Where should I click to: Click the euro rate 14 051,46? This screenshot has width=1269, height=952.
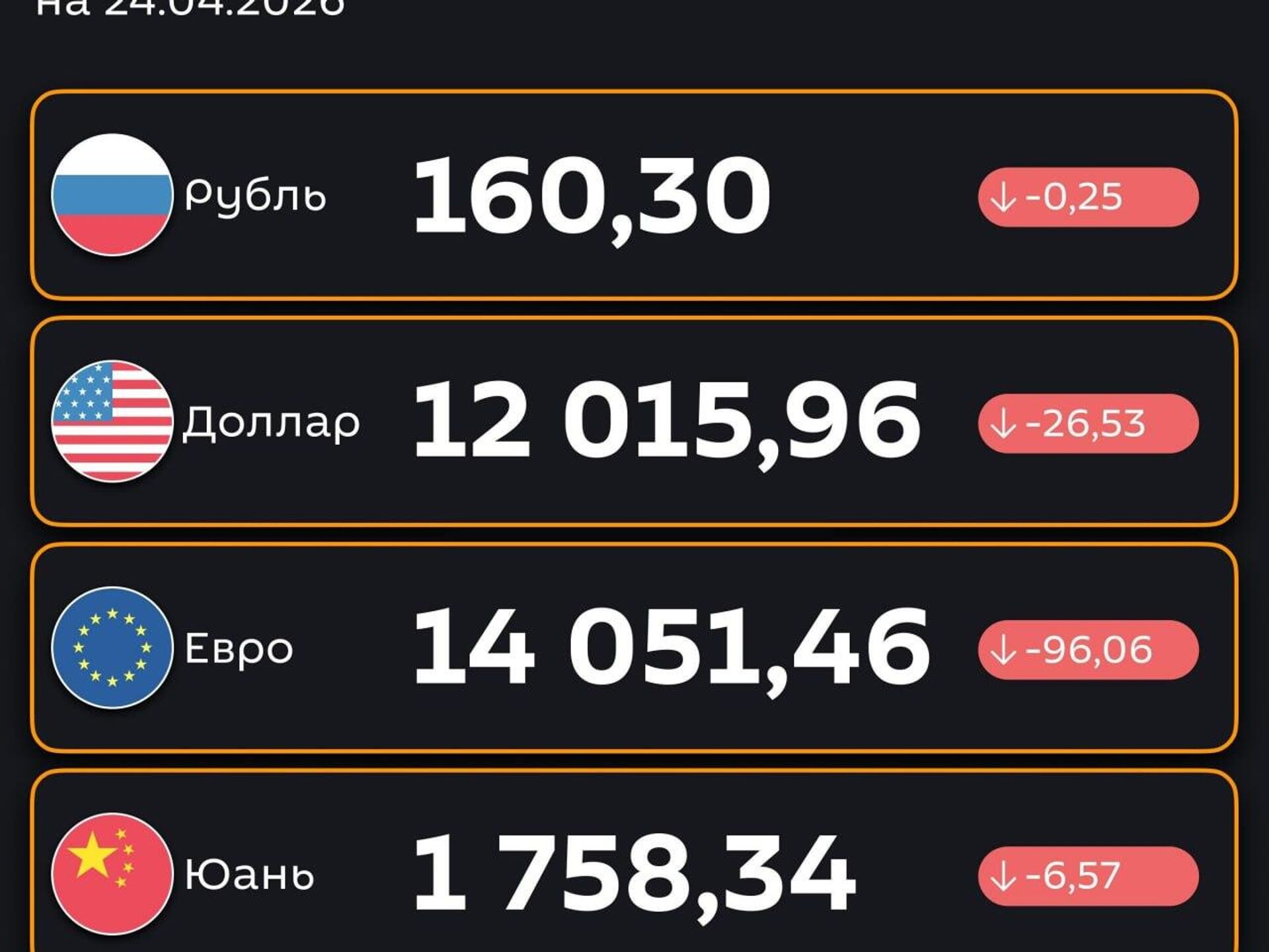[671, 648]
